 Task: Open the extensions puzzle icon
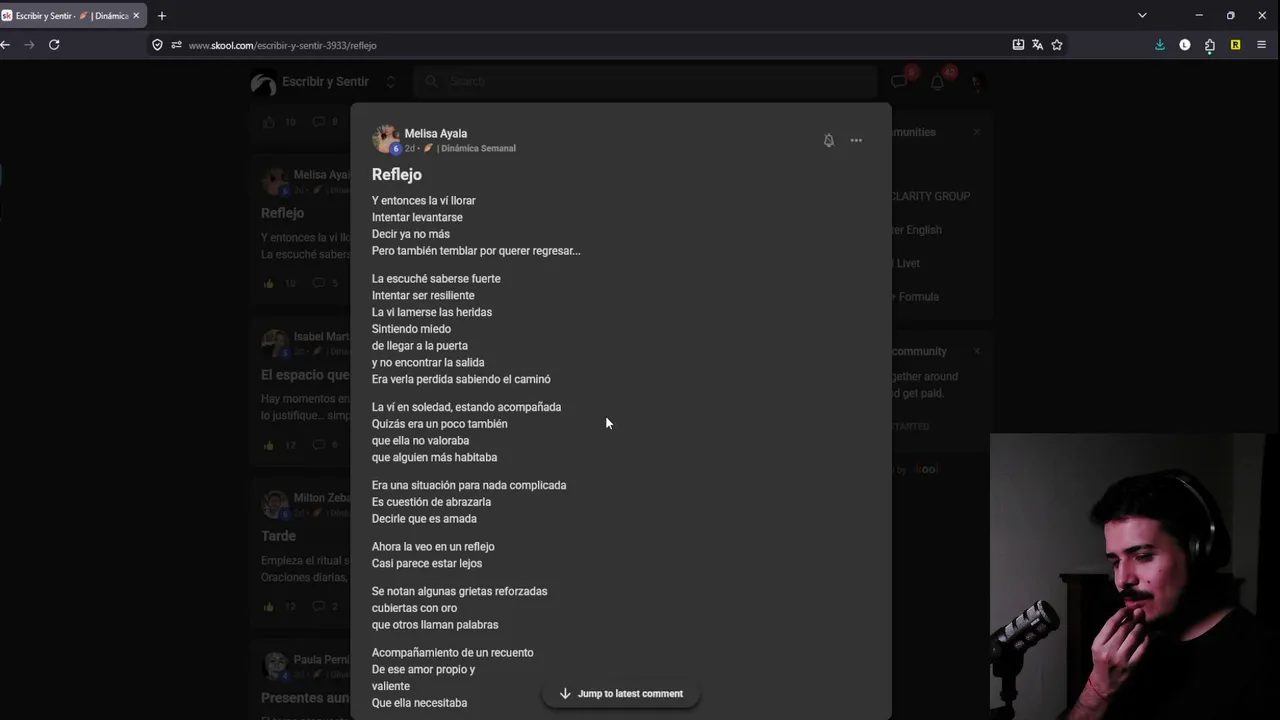click(1210, 45)
